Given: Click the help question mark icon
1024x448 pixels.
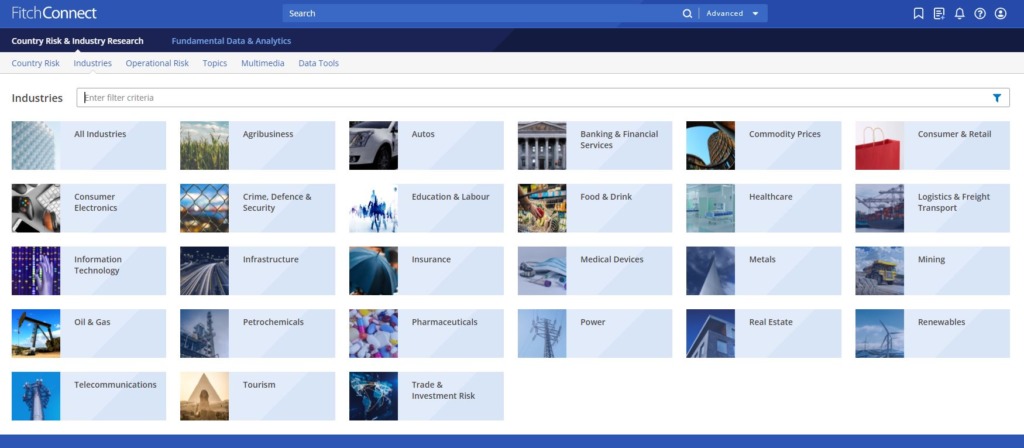Looking at the screenshot, I should coord(980,14).
